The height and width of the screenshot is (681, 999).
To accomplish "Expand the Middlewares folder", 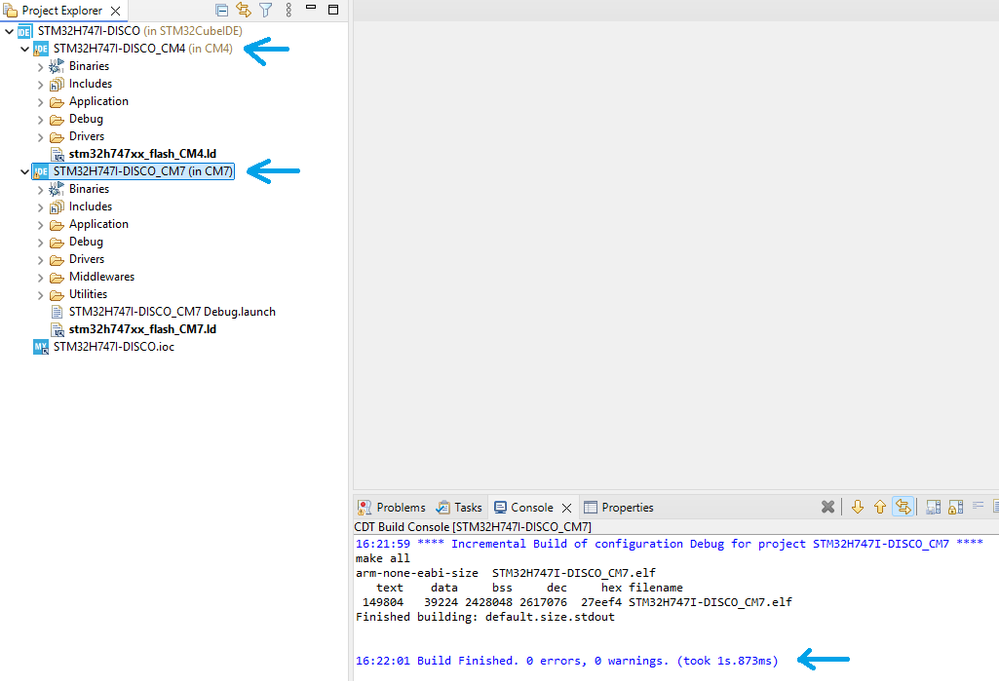I will (40, 277).
